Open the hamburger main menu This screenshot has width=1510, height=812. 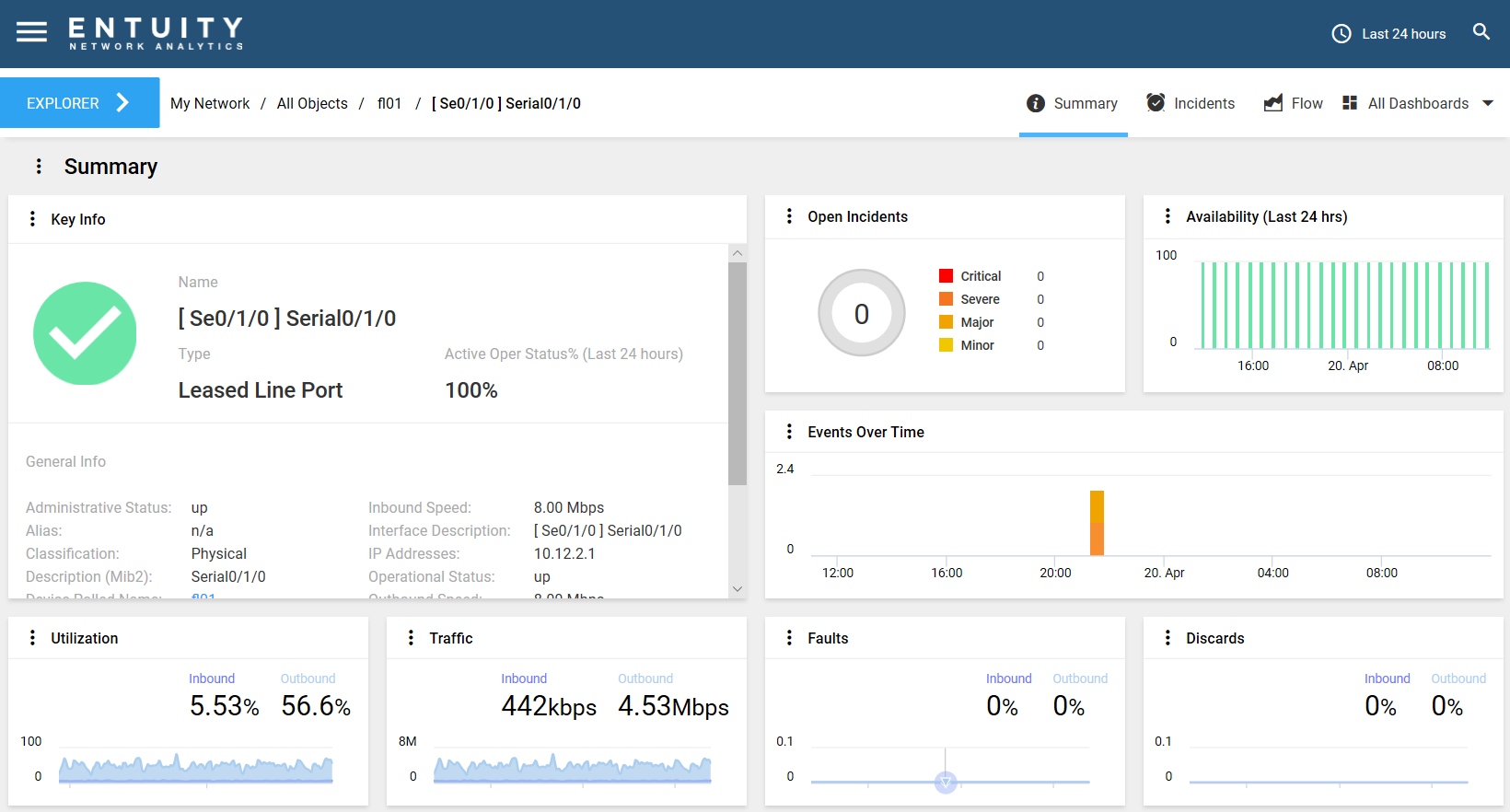tap(31, 33)
